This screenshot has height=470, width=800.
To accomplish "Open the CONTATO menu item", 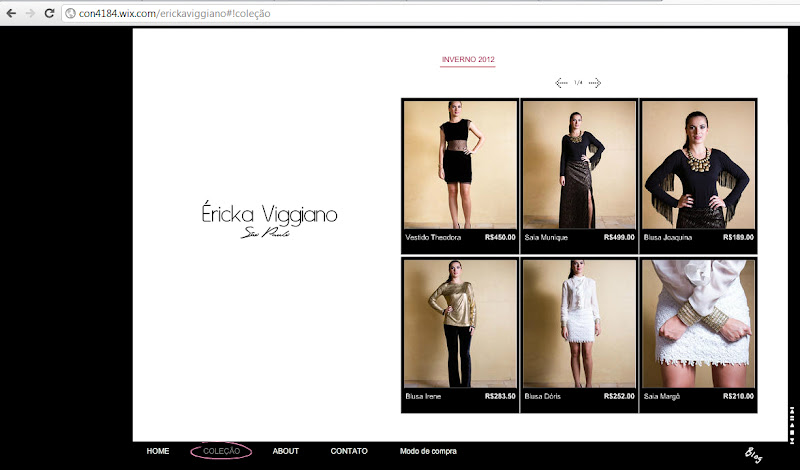I will (x=349, y=451).
